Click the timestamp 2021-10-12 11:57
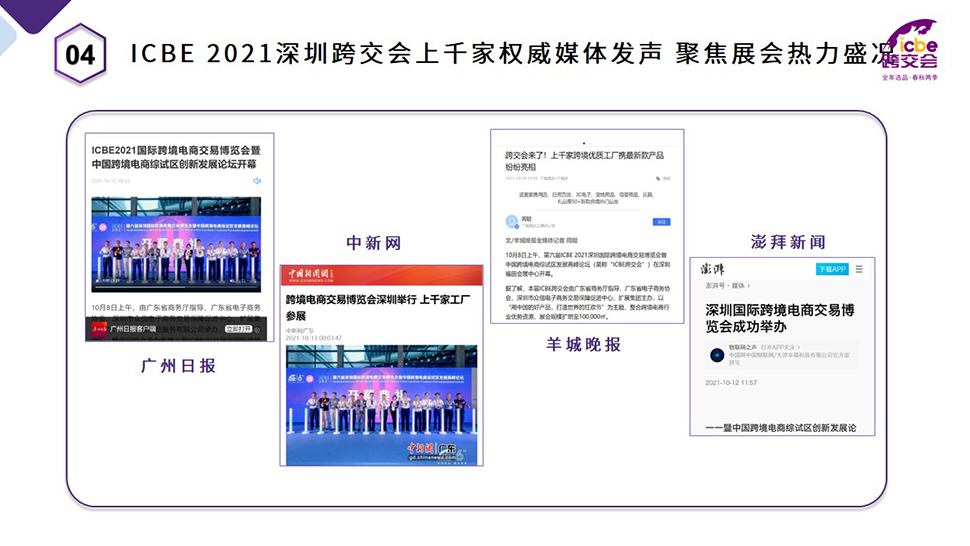This screenshot has height=546, width=970. click(731, 383)
